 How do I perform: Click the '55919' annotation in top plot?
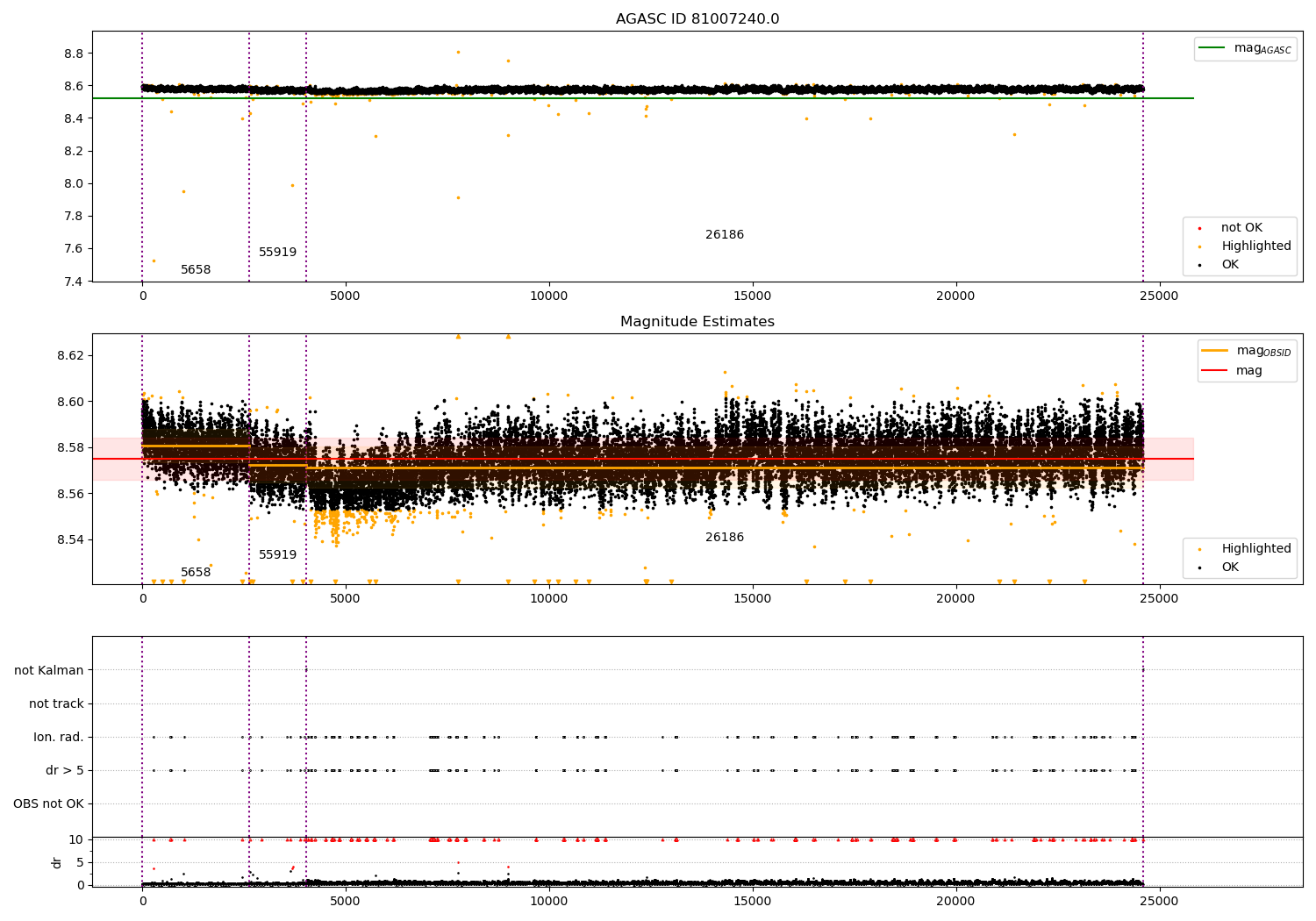click(x=278, y=253)
